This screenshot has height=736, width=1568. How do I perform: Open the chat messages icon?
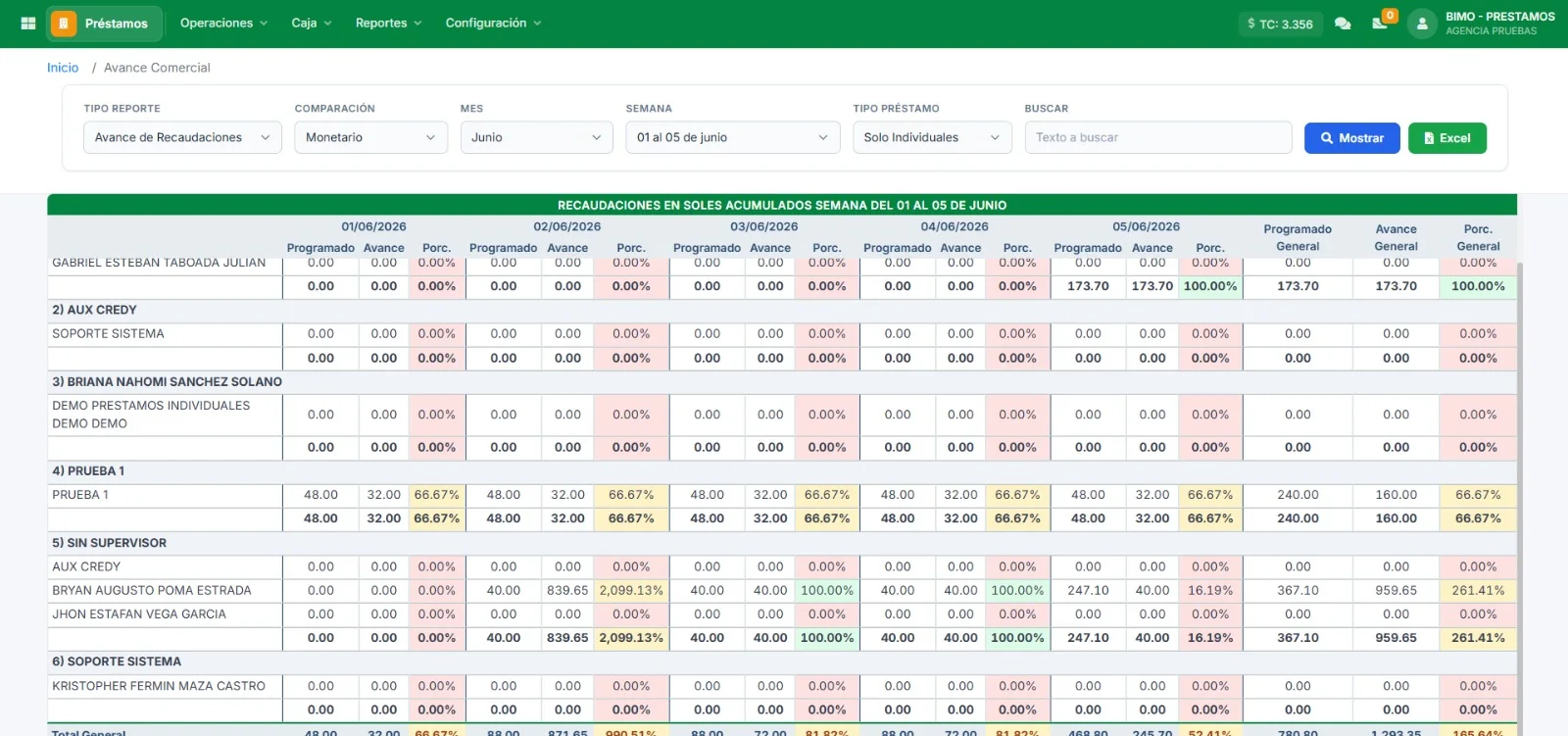click(x=1343, y=24)
